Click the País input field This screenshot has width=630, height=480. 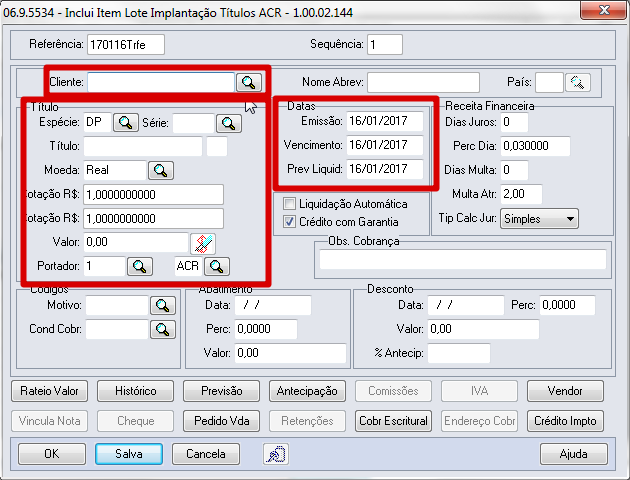[549, 82]
